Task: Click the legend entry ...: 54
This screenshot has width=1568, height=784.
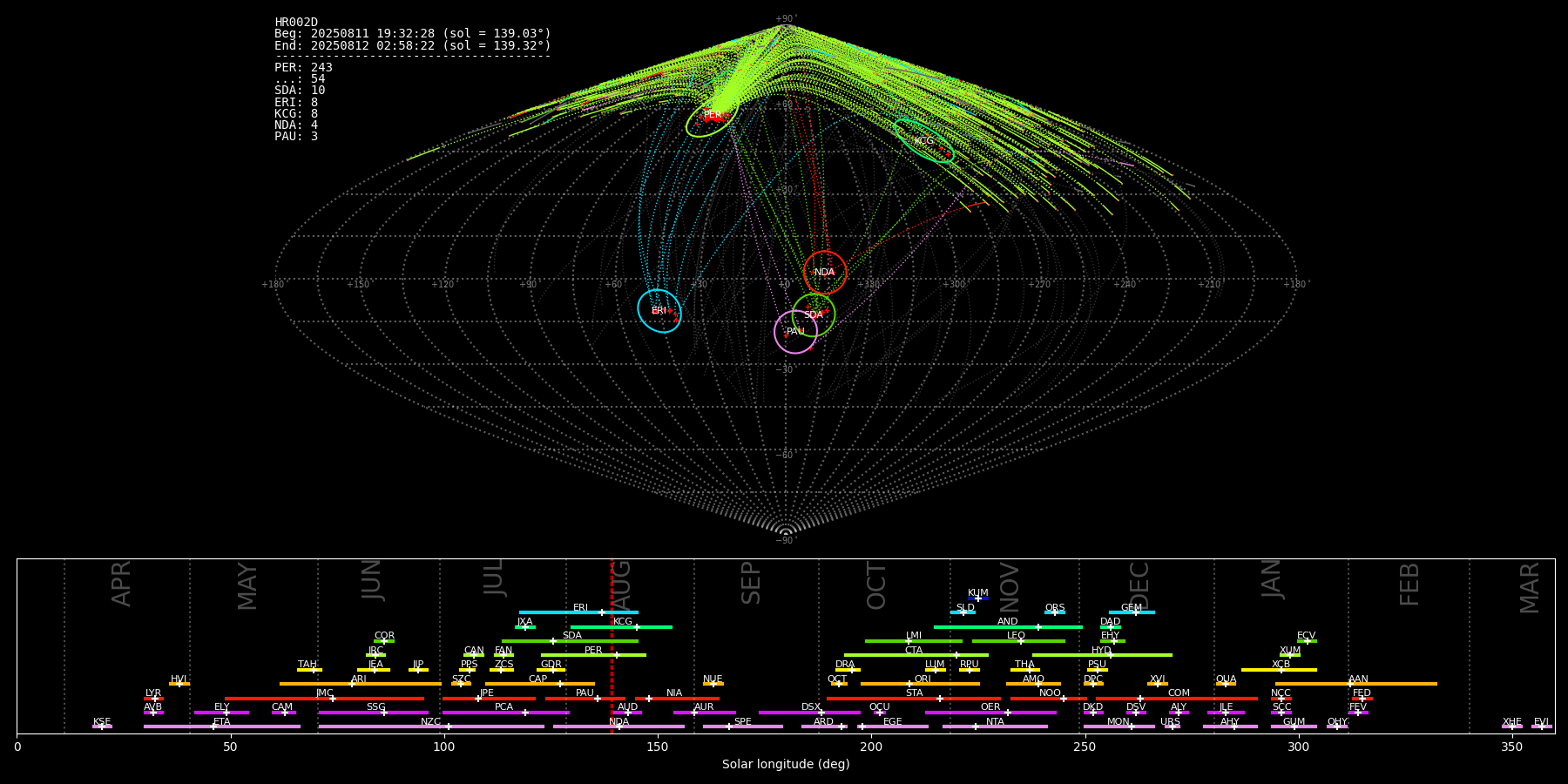Action: (x=300, y=79)
